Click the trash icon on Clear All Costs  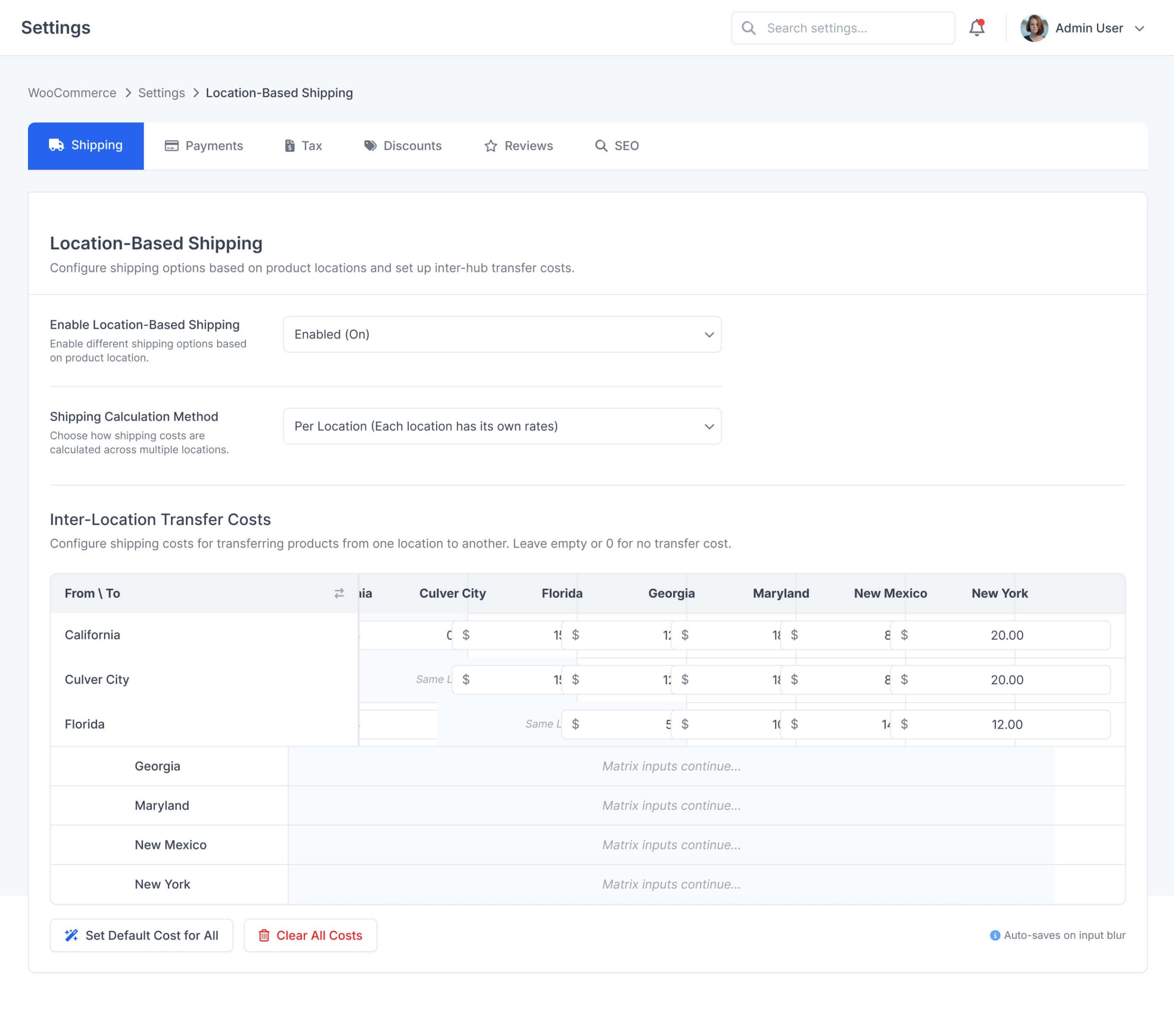[264, 936]
